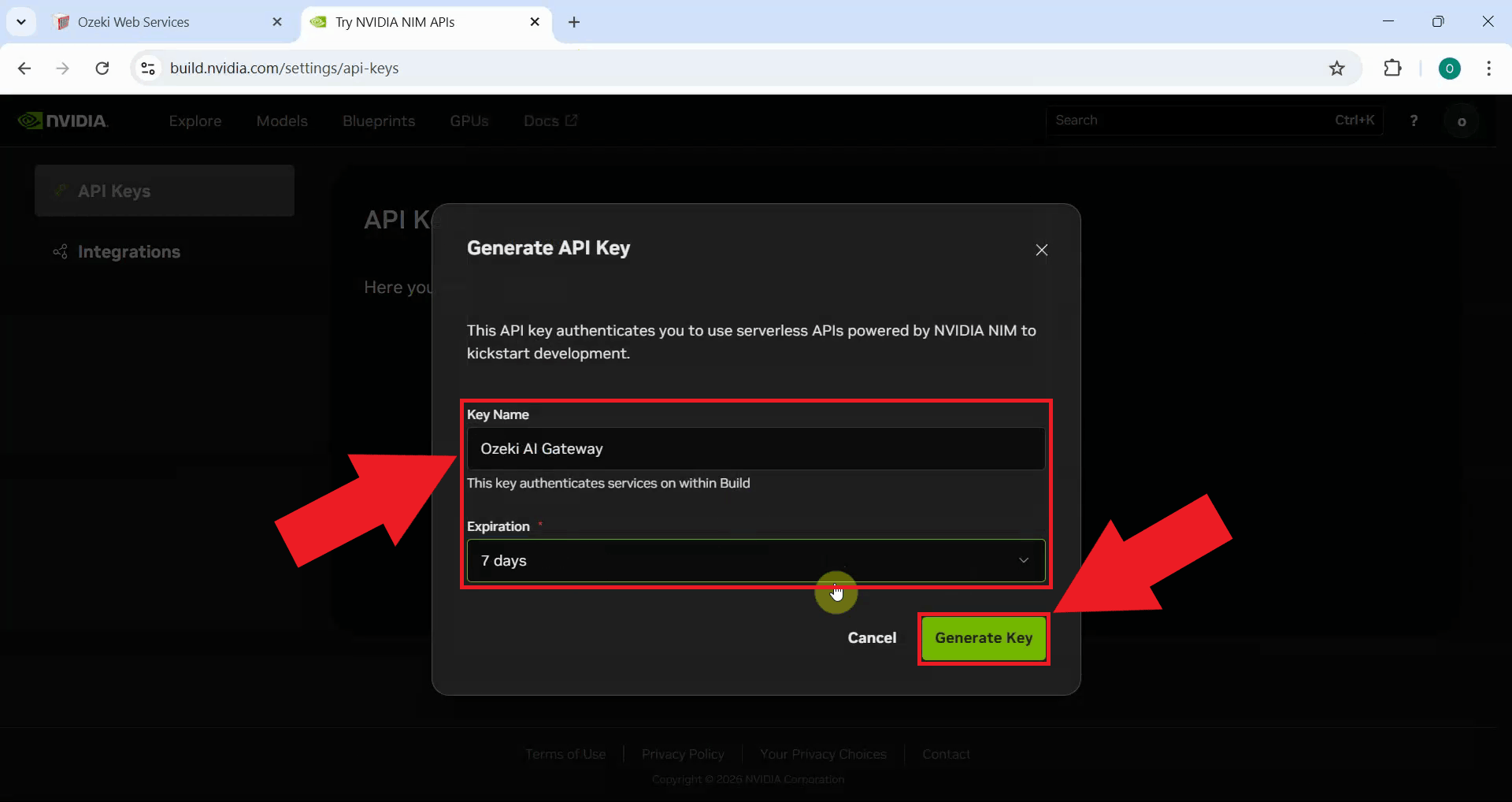Open Integrations in the sidebar
1512x802 pixels.
click(x=129, y=251)
